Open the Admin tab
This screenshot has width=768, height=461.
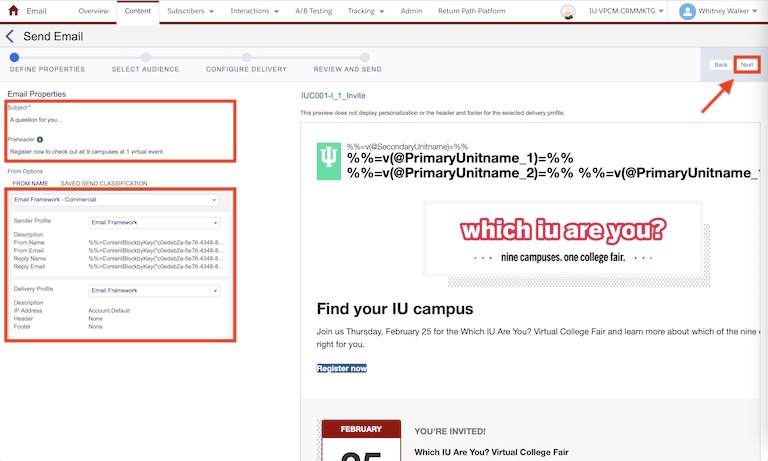pyautogui.click(x=411, y=11)
